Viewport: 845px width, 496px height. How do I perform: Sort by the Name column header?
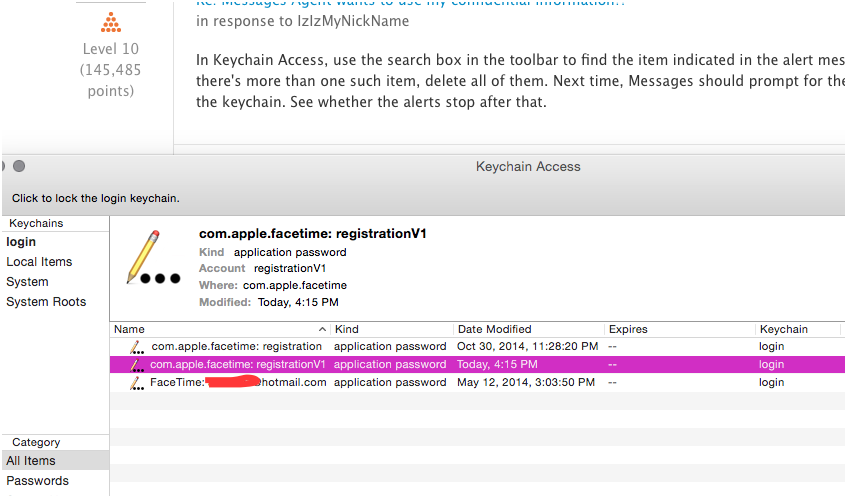tap(129, 329)
